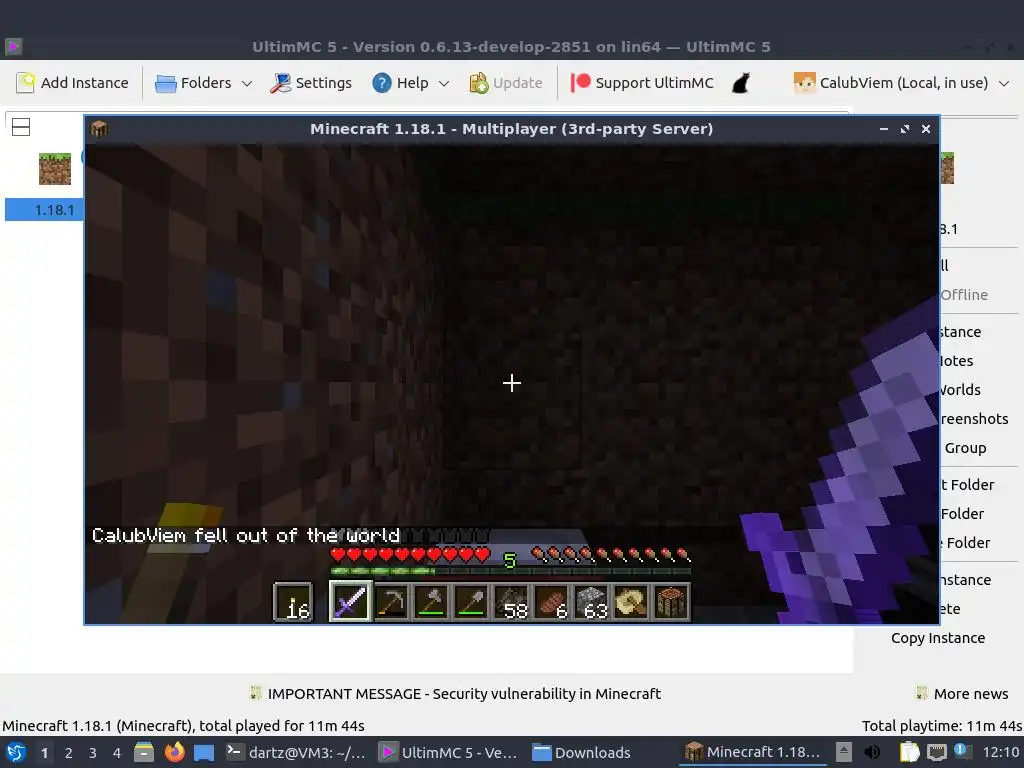Click the total played status text
Screen dimensions: 1024x768
[184, 726]
